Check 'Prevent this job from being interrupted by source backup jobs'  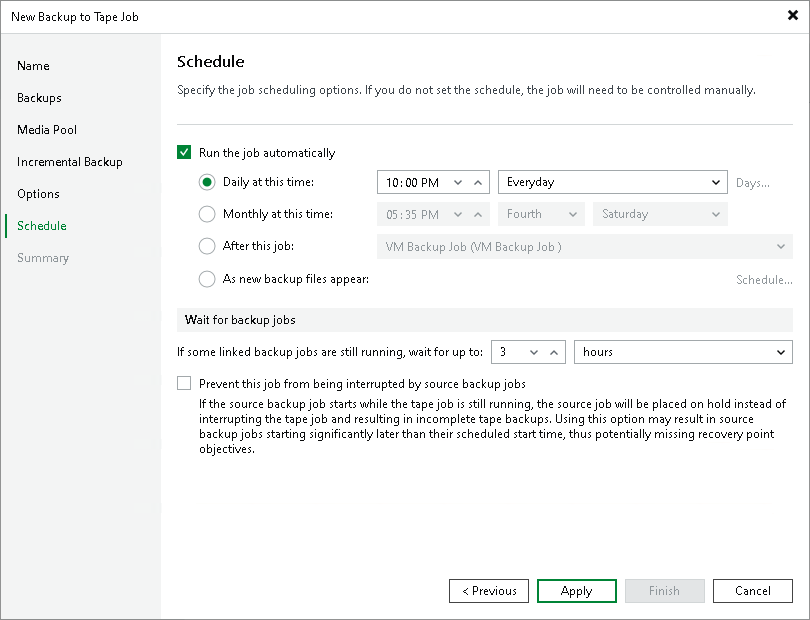(x=184, y=383)
